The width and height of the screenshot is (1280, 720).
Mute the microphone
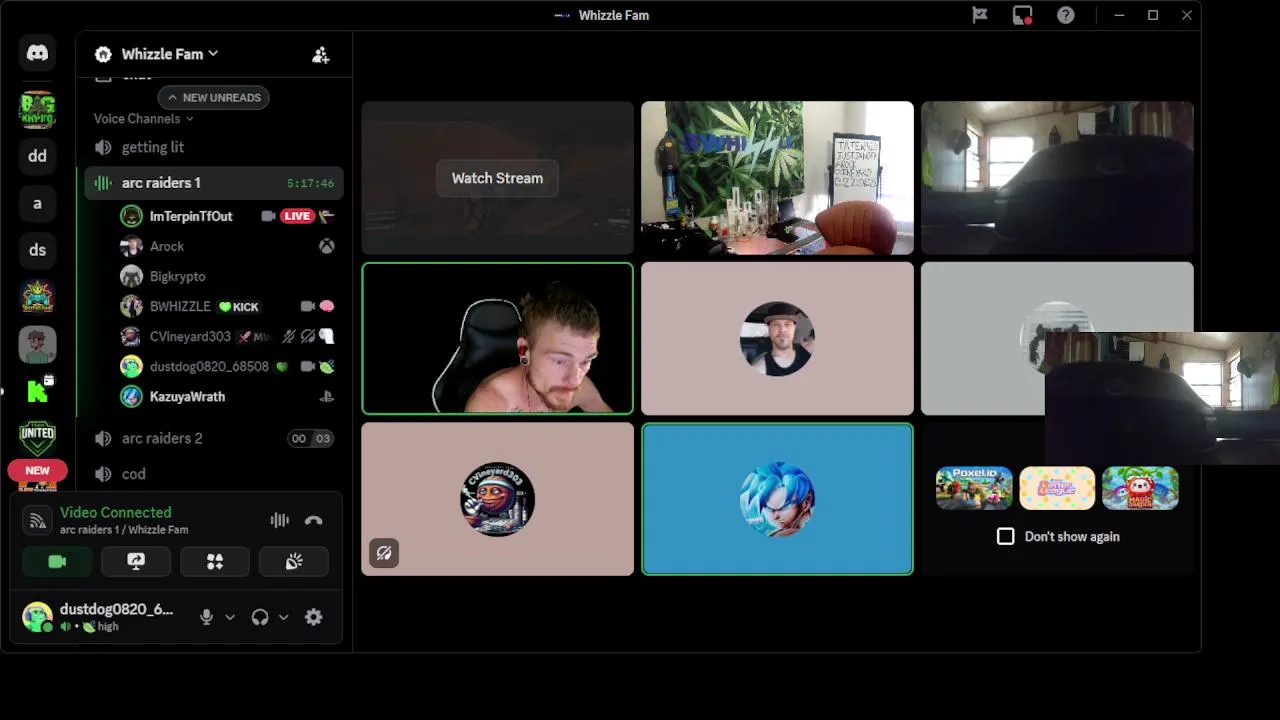[x=206, y=617]
